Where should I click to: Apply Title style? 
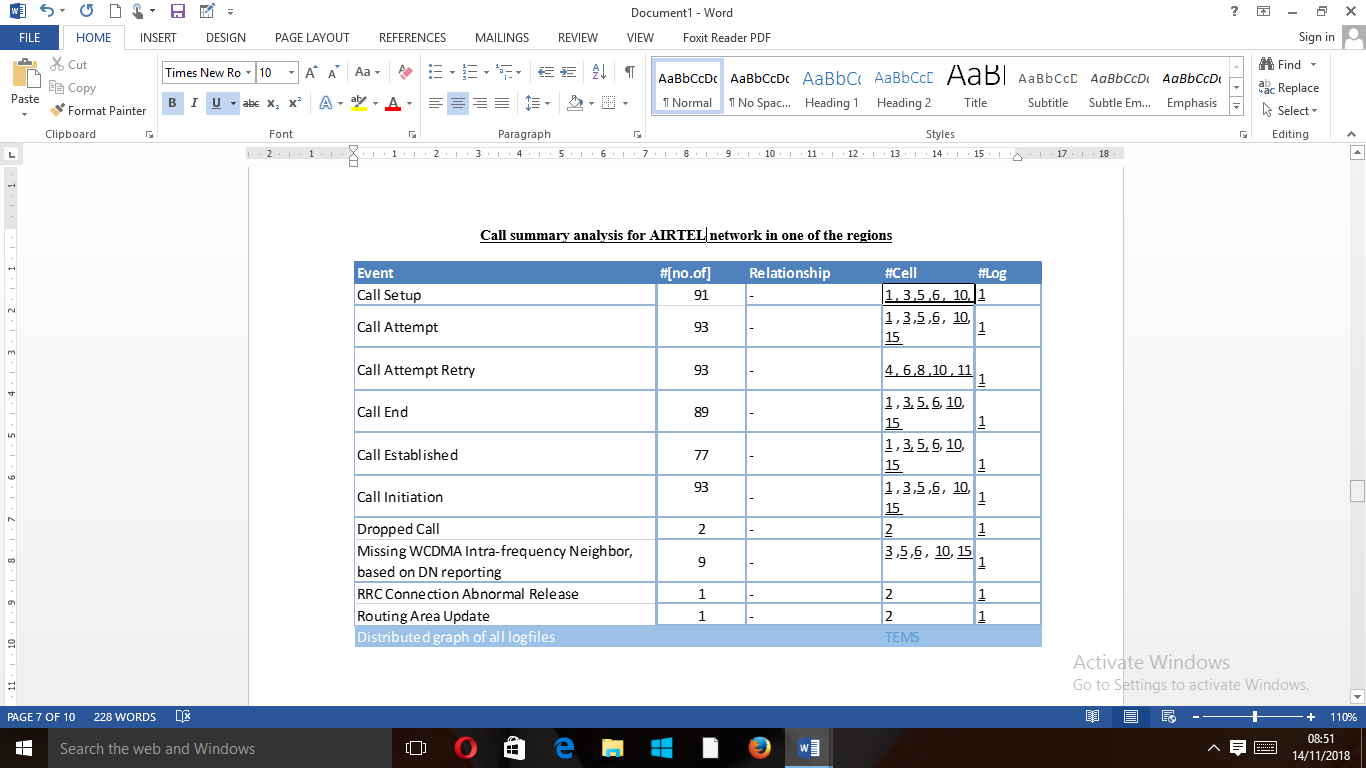coord(976,88)
